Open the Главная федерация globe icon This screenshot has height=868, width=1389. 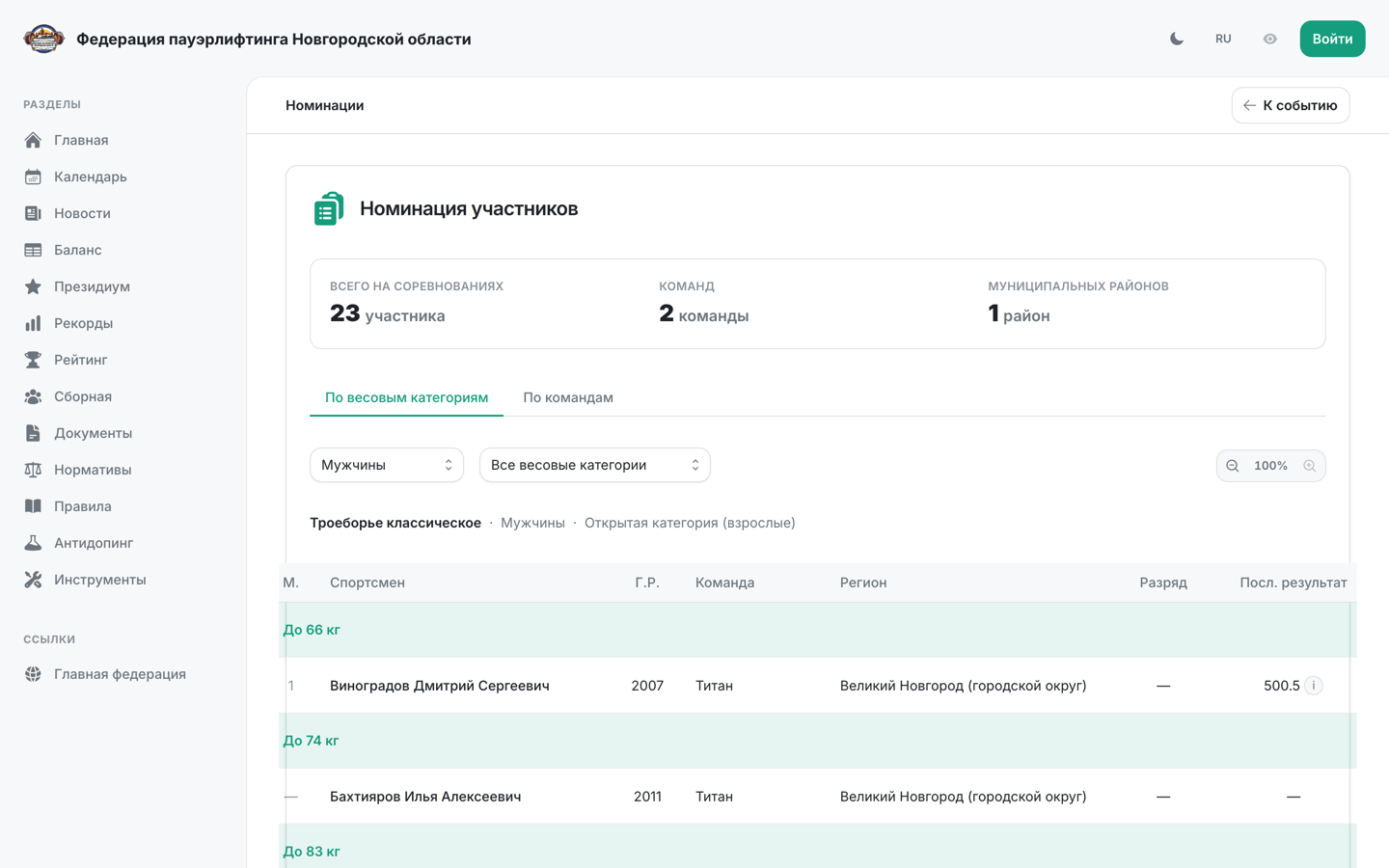pos(33,674)
